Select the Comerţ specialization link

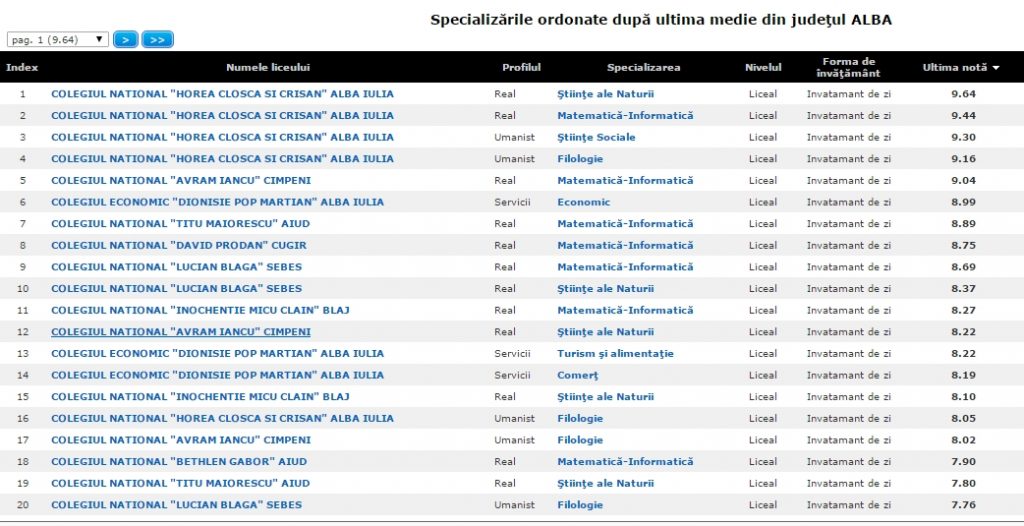click(x=578, y=375)
